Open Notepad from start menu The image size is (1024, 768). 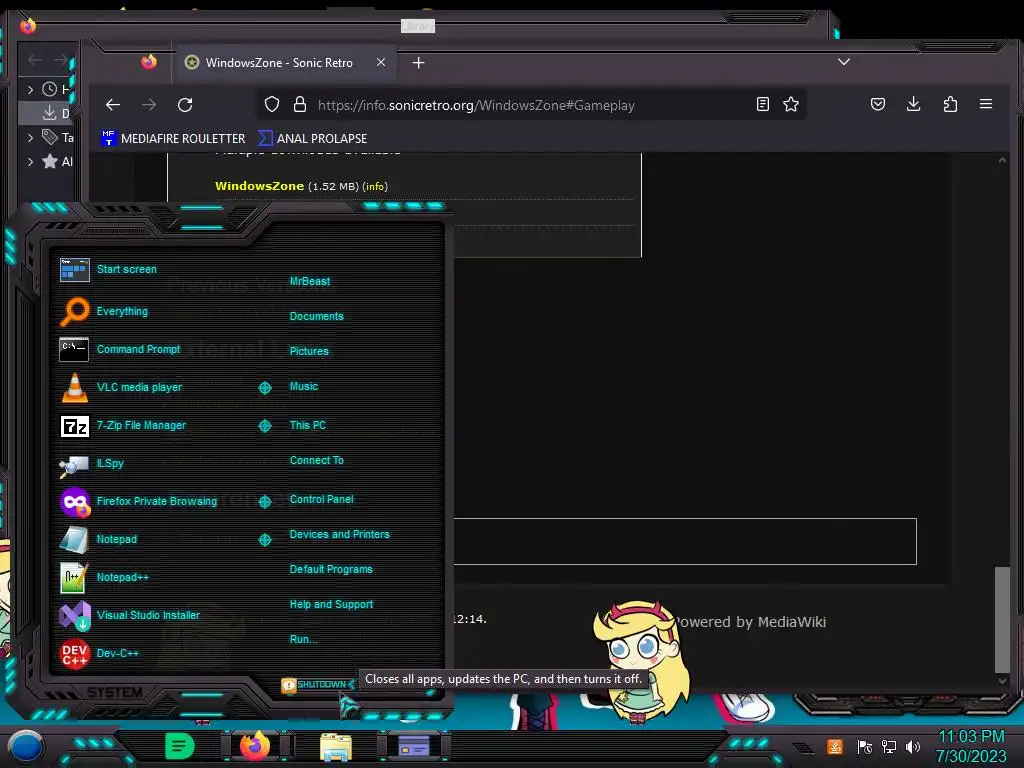pyautogui.click(x=116, y=539)
